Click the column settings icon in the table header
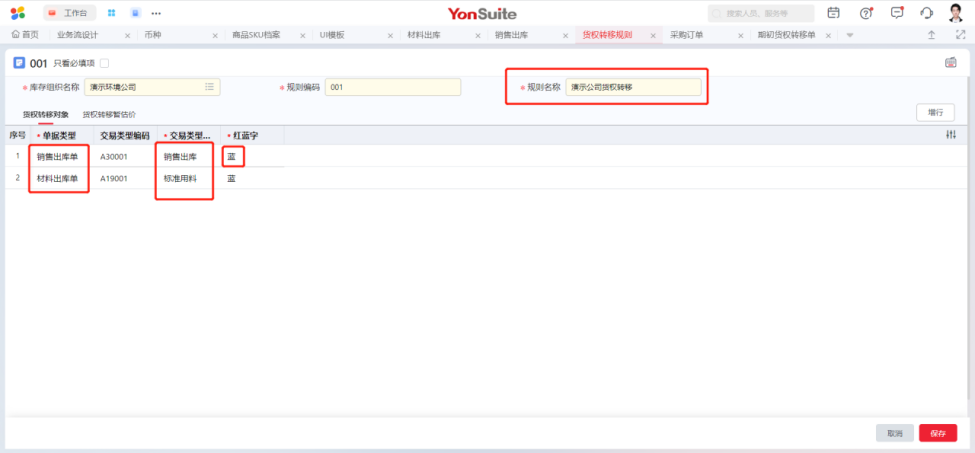Screen dimensions: 975x453 (x=951, y=135)
